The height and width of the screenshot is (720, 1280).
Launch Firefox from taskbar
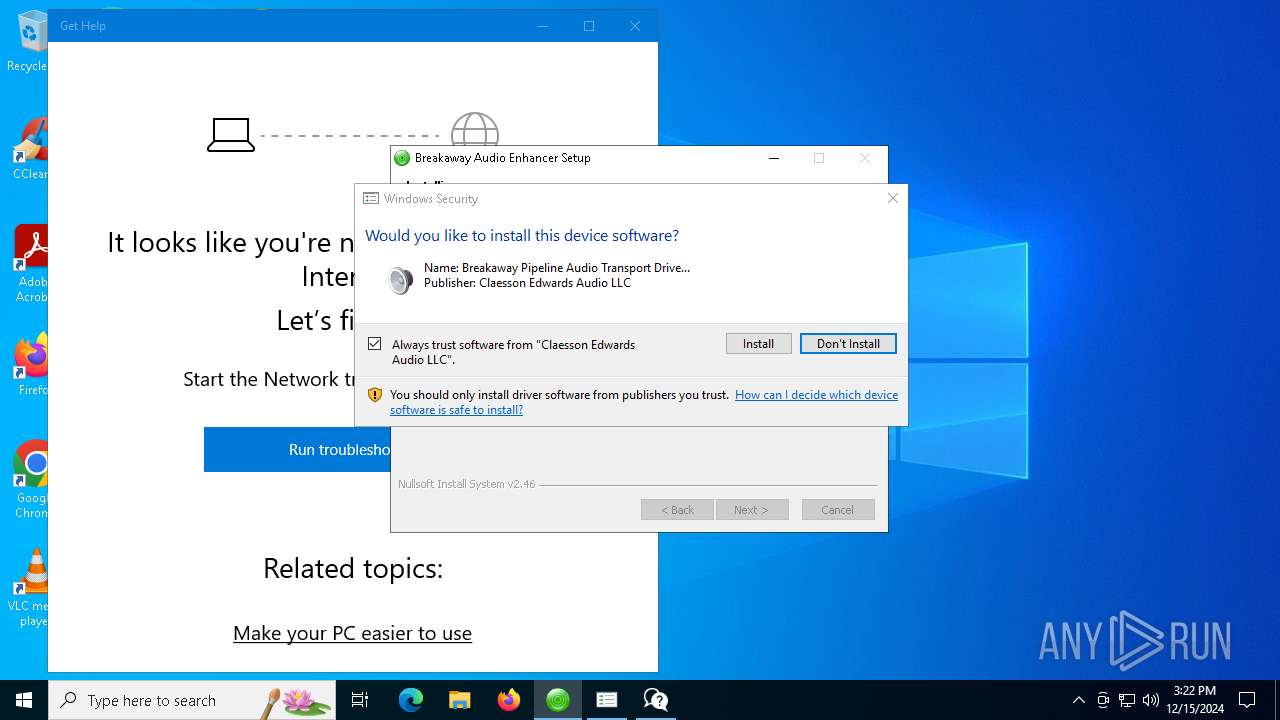[x=509, y=700]
